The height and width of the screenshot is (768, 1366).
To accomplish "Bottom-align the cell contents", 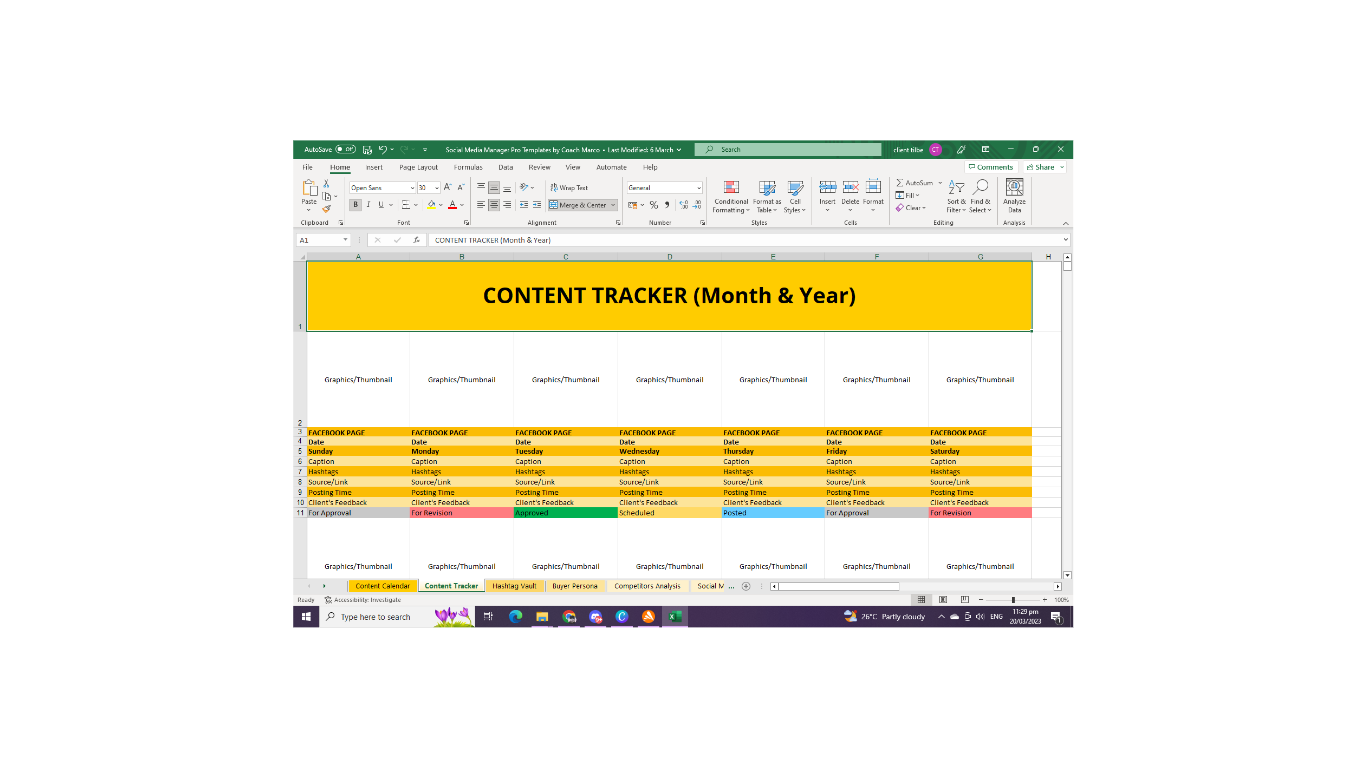I will (507, 187).
